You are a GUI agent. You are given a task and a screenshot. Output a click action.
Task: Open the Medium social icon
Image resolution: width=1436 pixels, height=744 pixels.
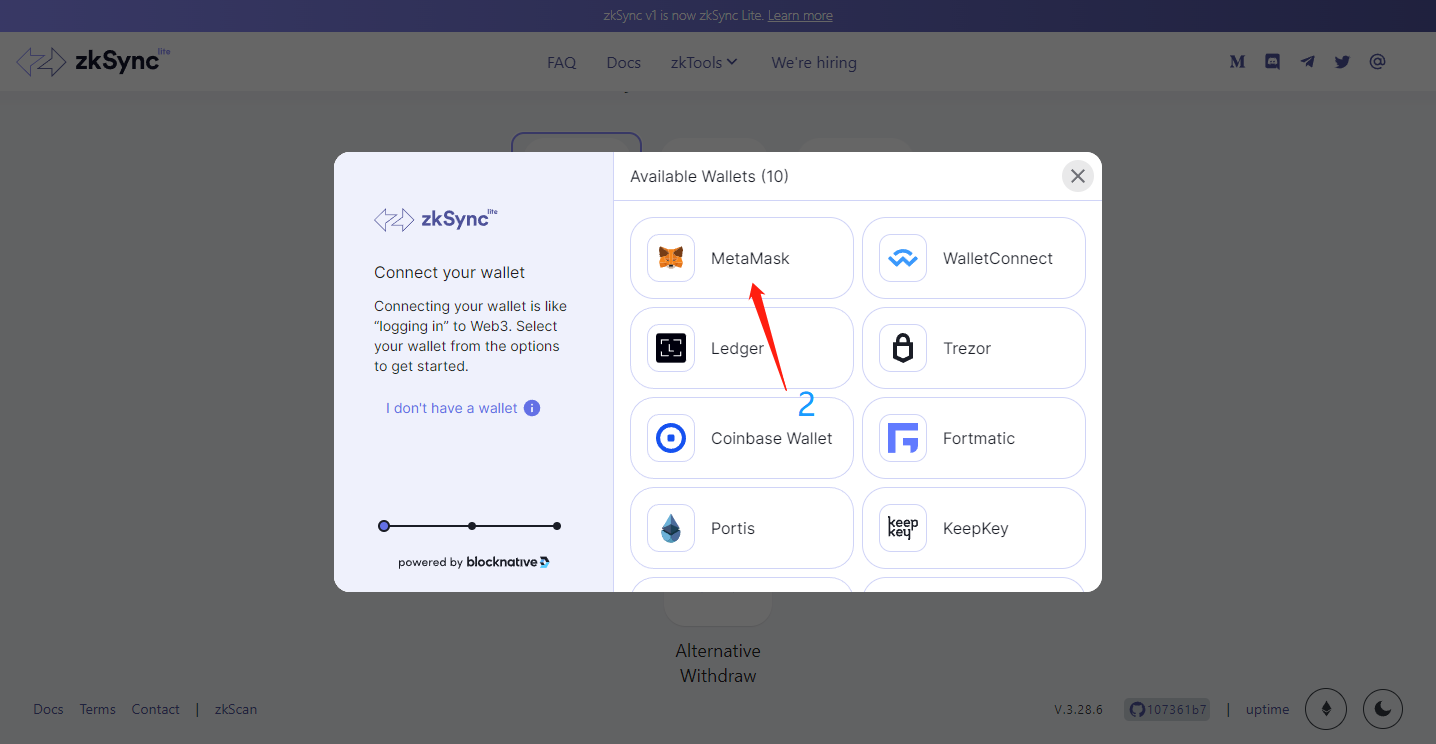(x=1237, y=62)
